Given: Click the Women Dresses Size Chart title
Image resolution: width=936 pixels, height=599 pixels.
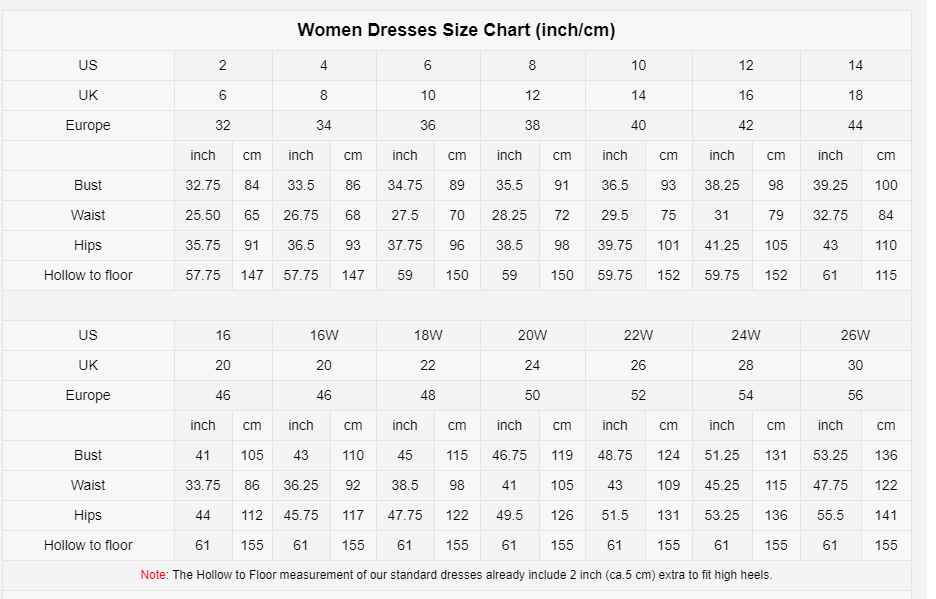Looking at the screenshot, I should click(x=456, y=30).
